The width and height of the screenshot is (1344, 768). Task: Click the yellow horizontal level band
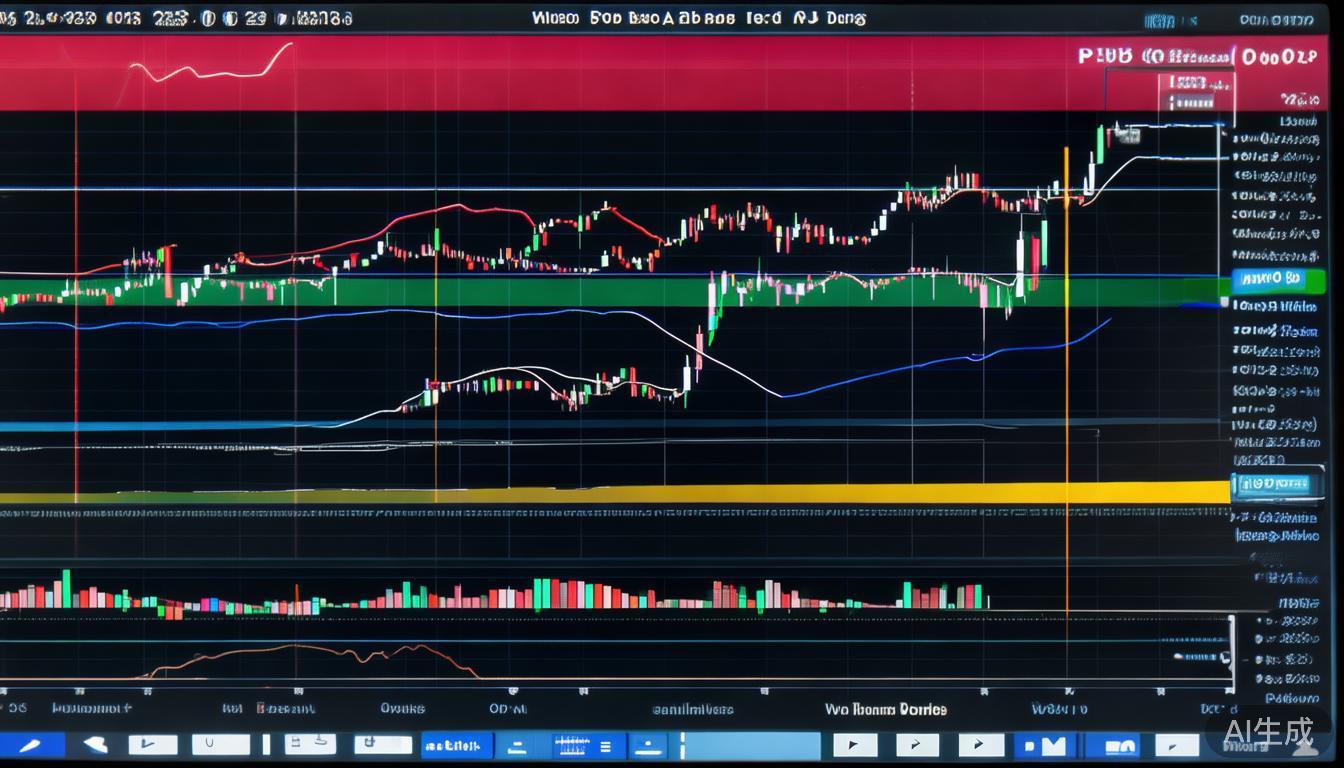(700, 493)
